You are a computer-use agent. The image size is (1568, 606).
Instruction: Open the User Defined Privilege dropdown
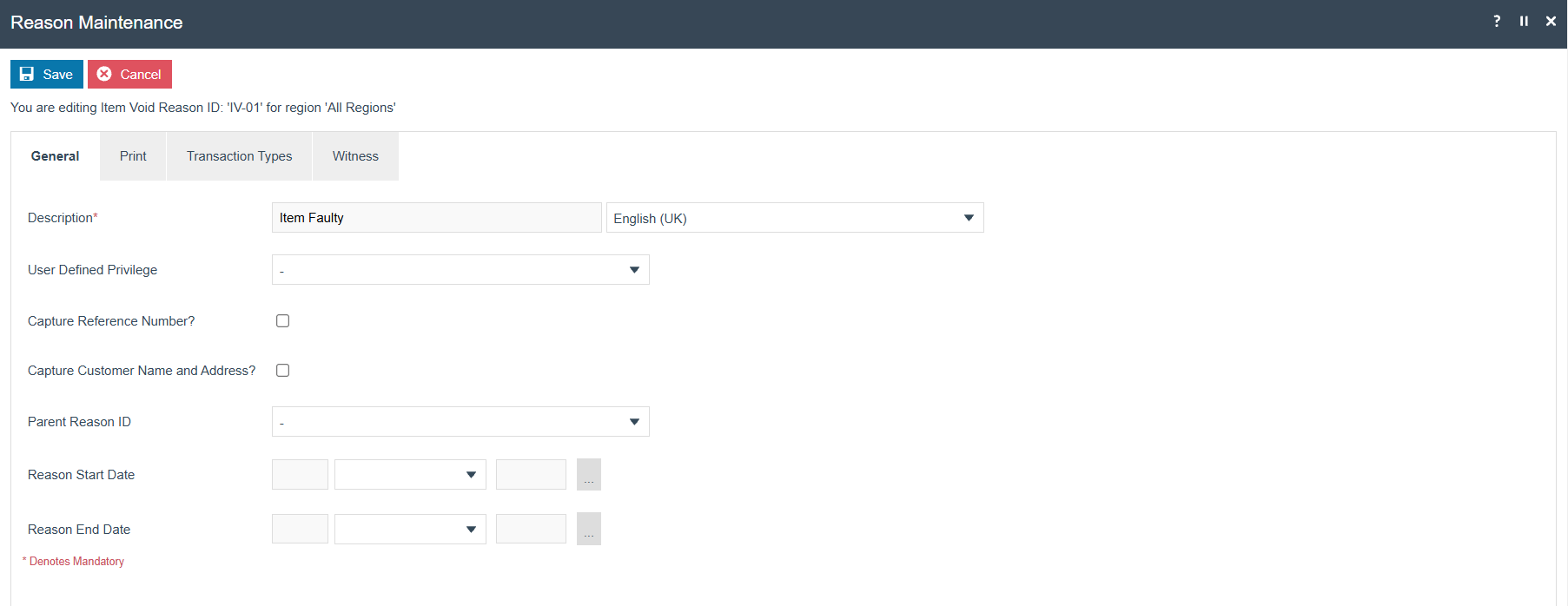click(x=460, y=270)
